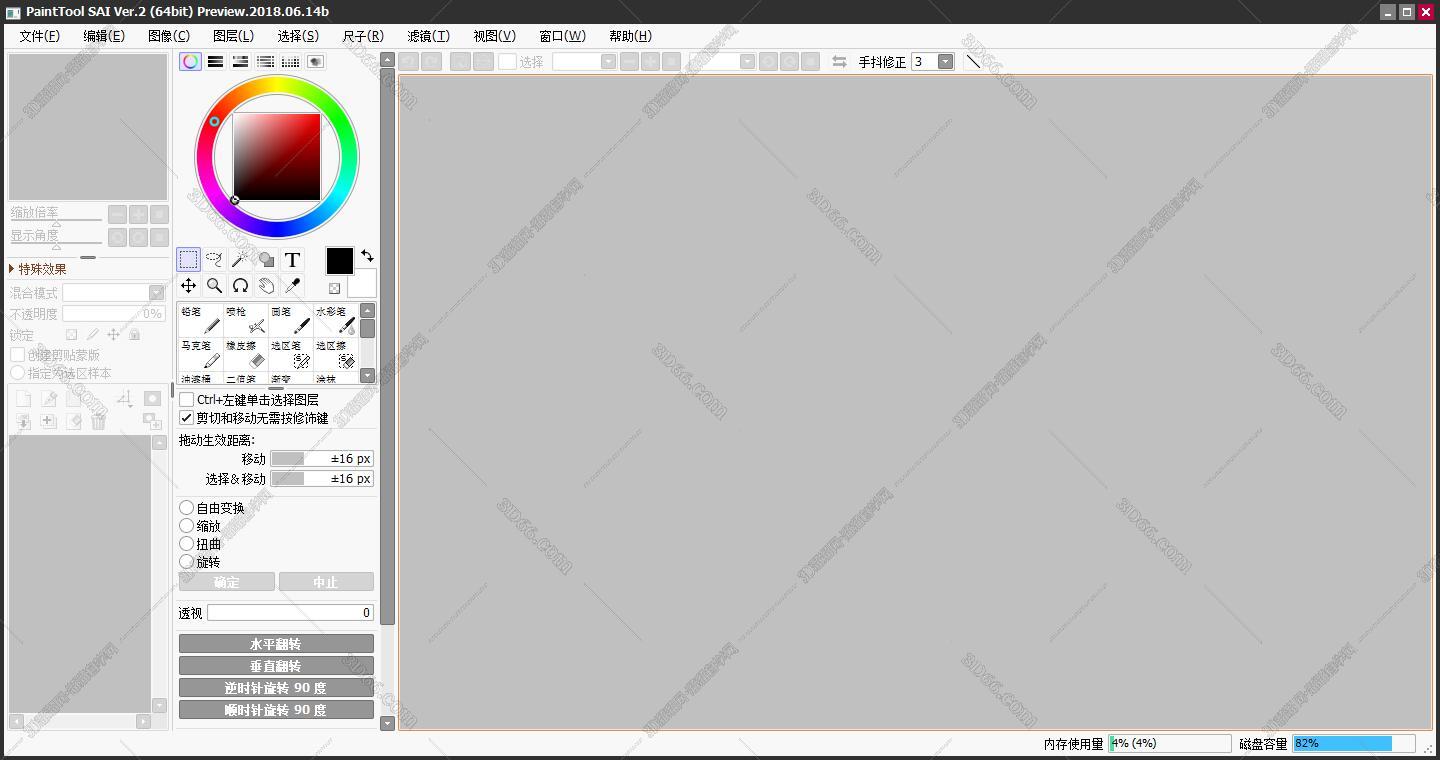The height and width of the screenshot is (760, 1440).
Task: Pick the magic wand tool
Action: (x=240, y=260)
